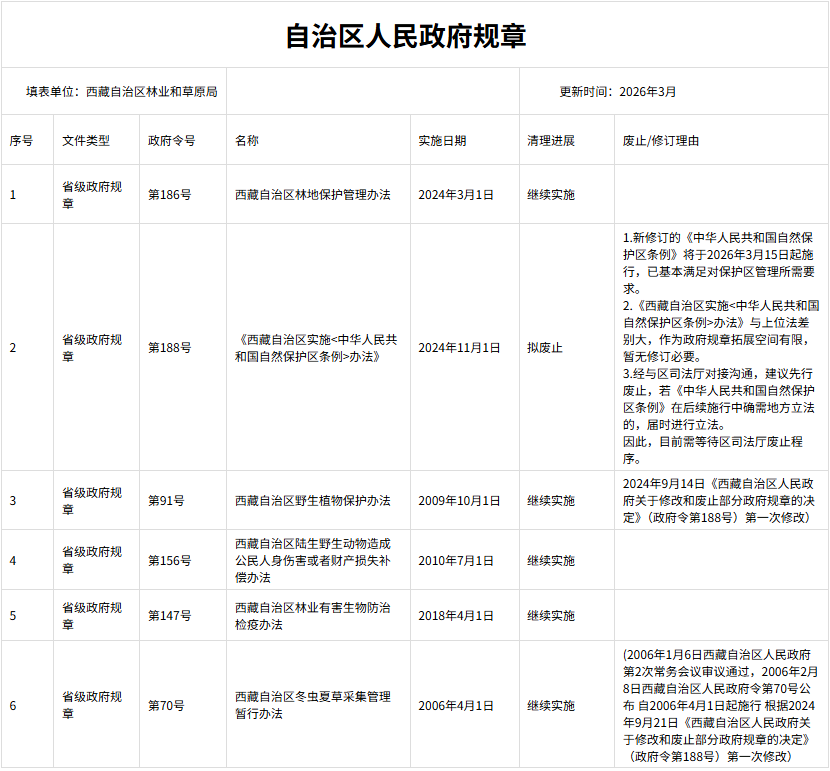Screen dimensions: 830x771
Task: Click the 西藏自治区野生植物保护办法 cell
Action: pos(313,501)
